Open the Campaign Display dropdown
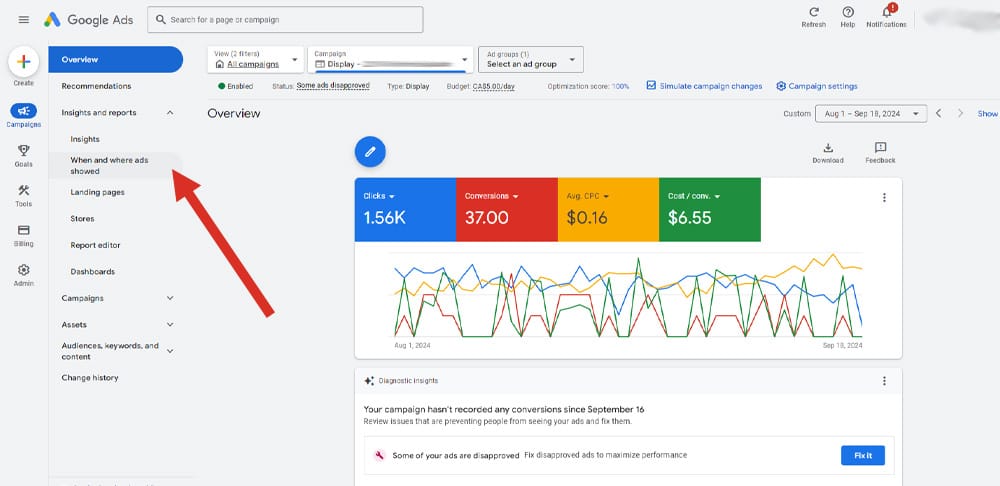 point(390,59)
